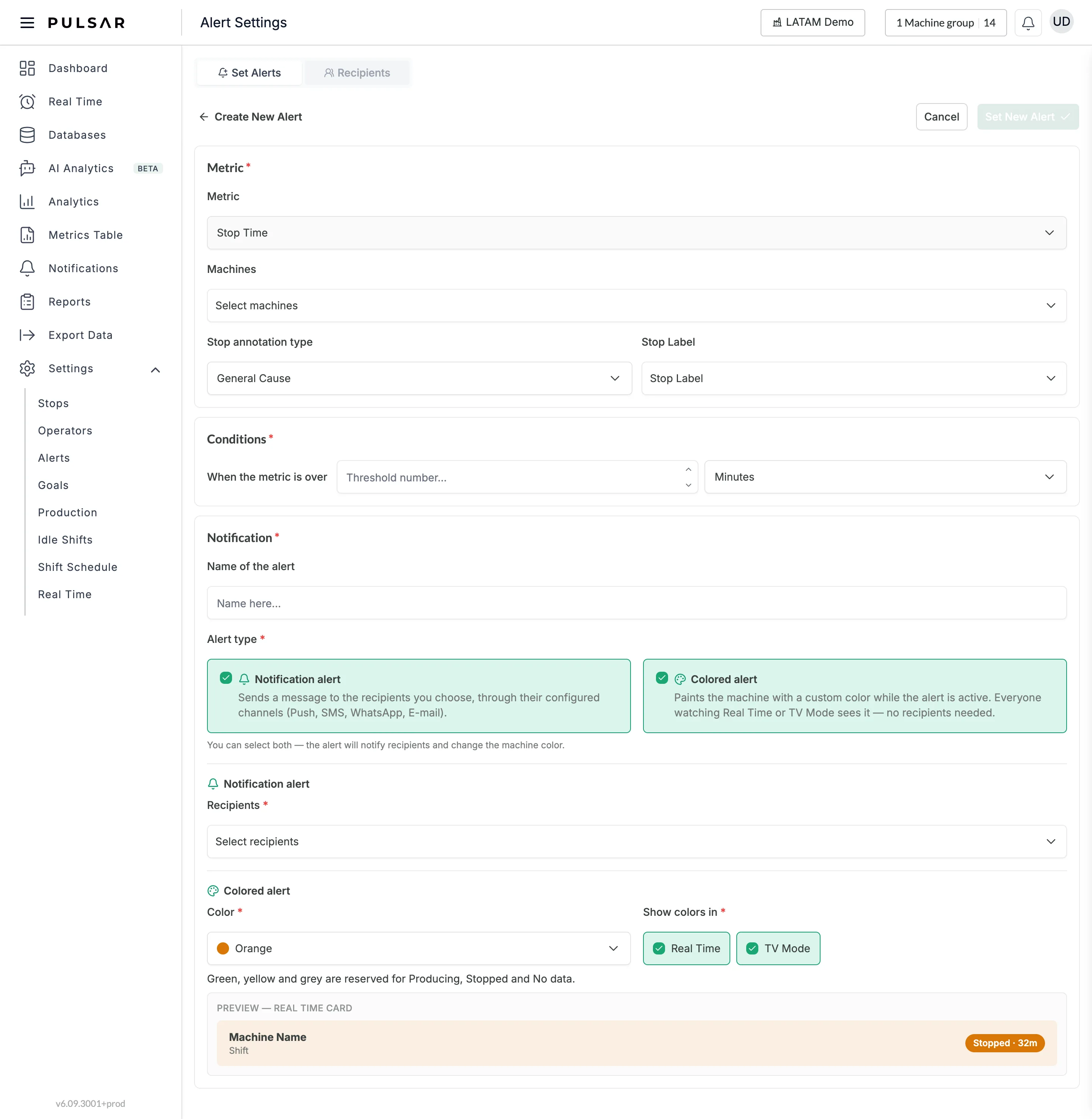
Task: Open Stops under Settings
Action: tap(53, 403)
